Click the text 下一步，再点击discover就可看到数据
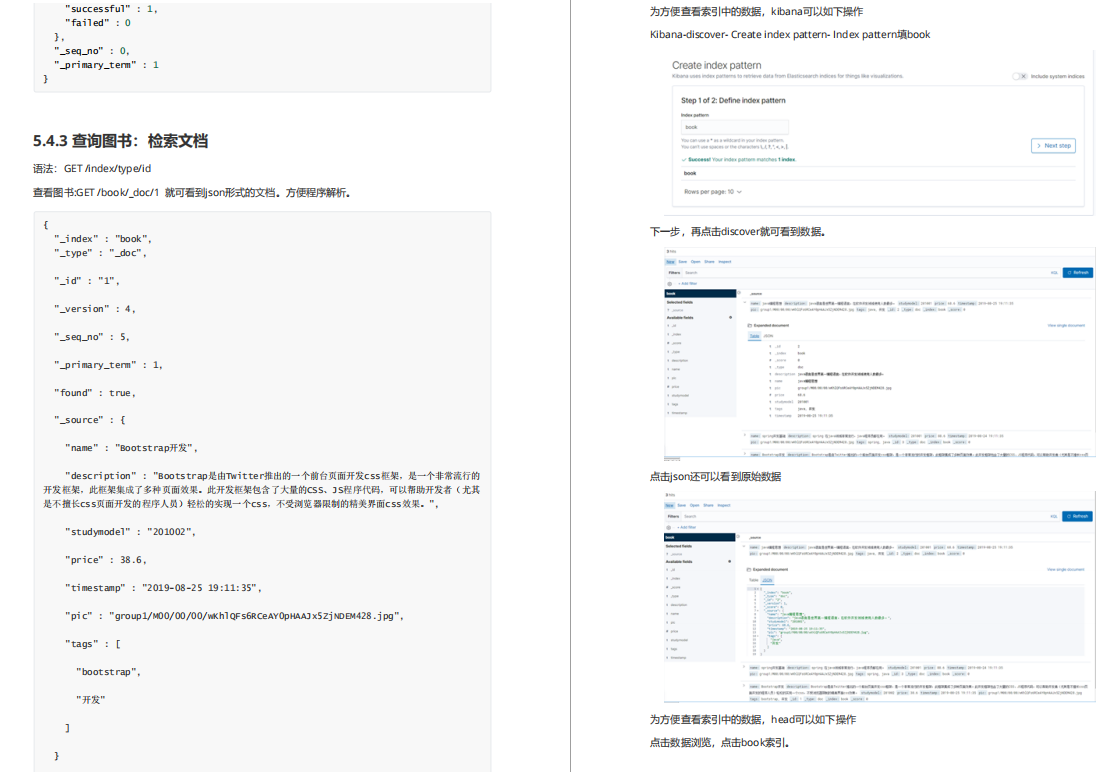Viewport: 1118px width, 772px height. (737, 232)
